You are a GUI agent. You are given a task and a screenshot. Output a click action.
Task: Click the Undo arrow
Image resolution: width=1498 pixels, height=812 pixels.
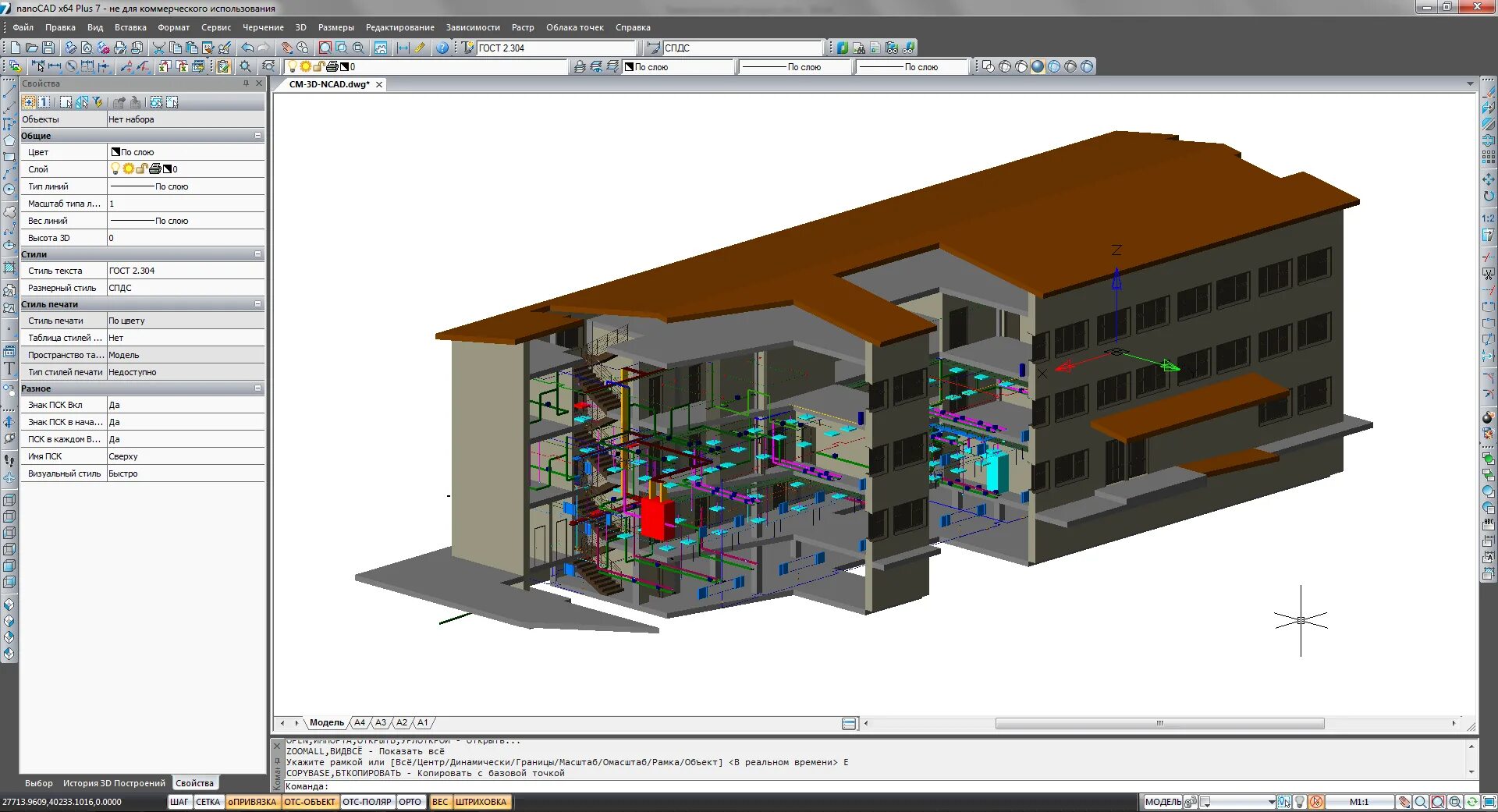tap(247, 48)
